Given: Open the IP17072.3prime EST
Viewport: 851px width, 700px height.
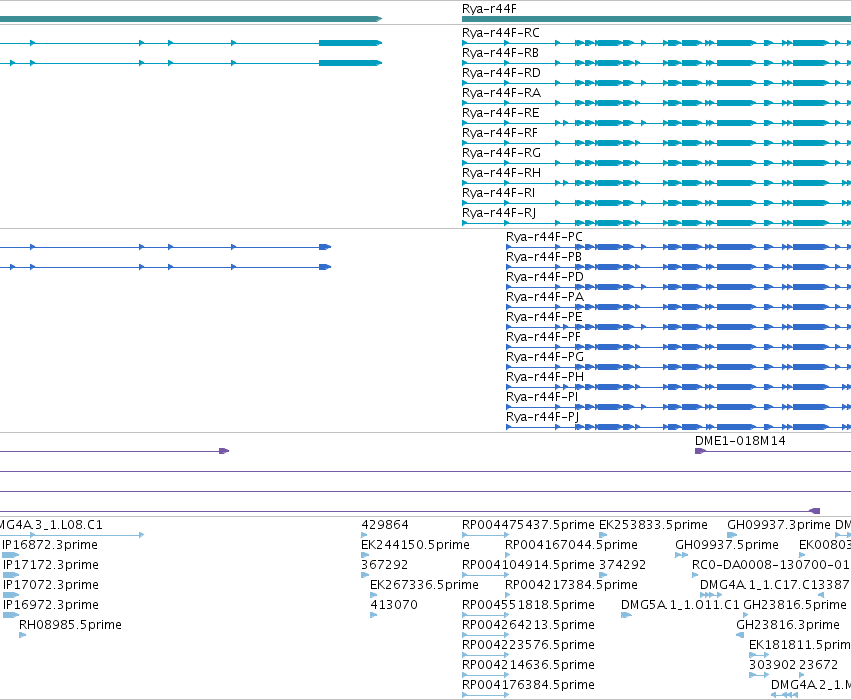Looking at the screenshot, I should (x=50, y=585).
